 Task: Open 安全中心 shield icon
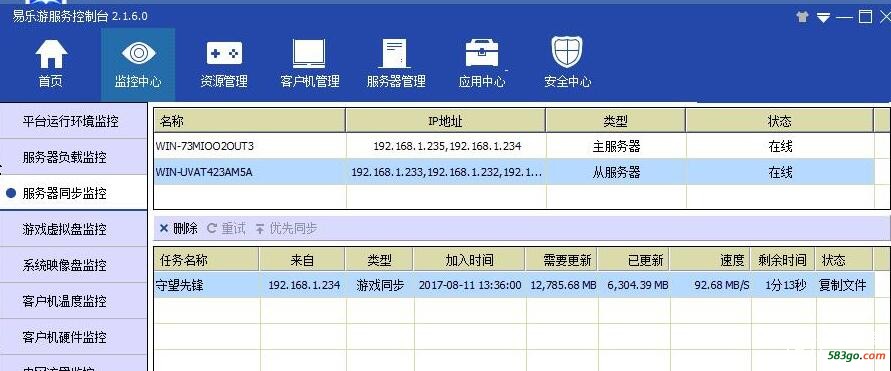coord(567,52)
